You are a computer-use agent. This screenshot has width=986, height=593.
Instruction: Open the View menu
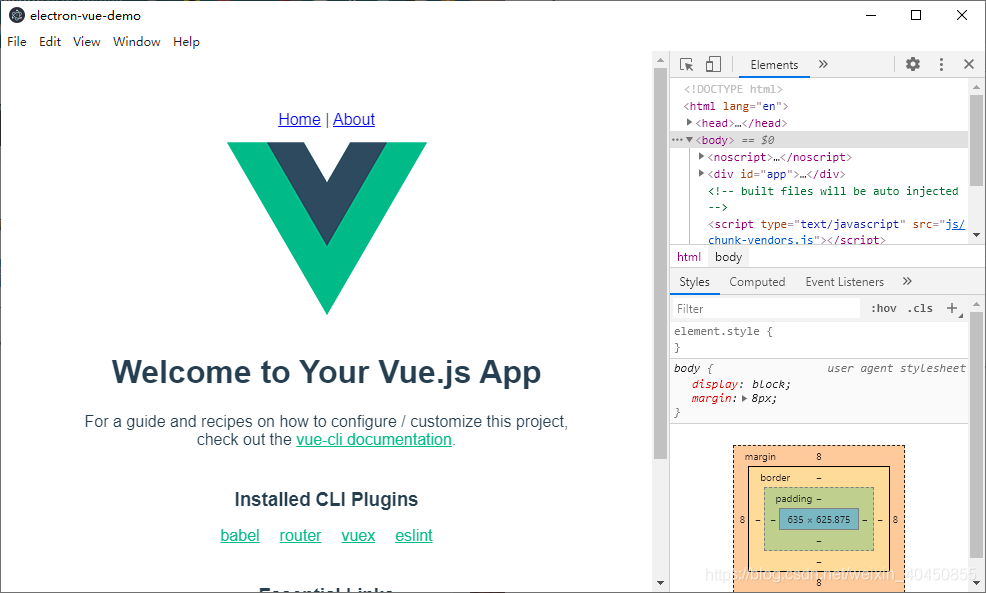pyautogui.click(x=86, y=42)
